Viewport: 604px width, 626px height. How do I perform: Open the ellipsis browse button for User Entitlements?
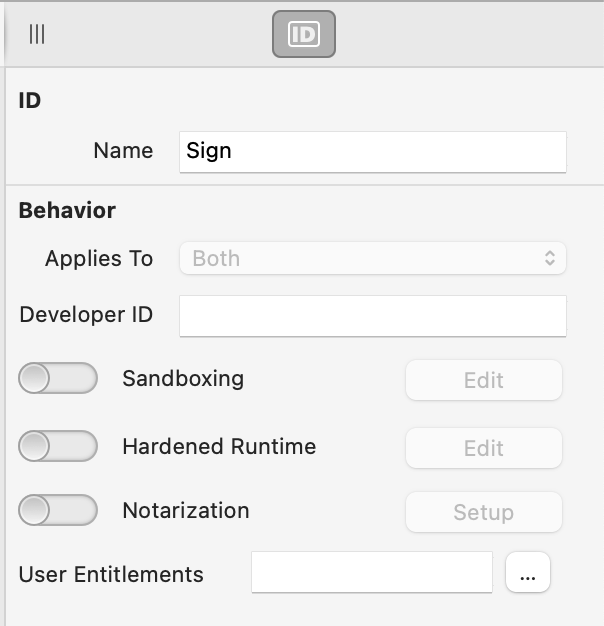(527, 572)
